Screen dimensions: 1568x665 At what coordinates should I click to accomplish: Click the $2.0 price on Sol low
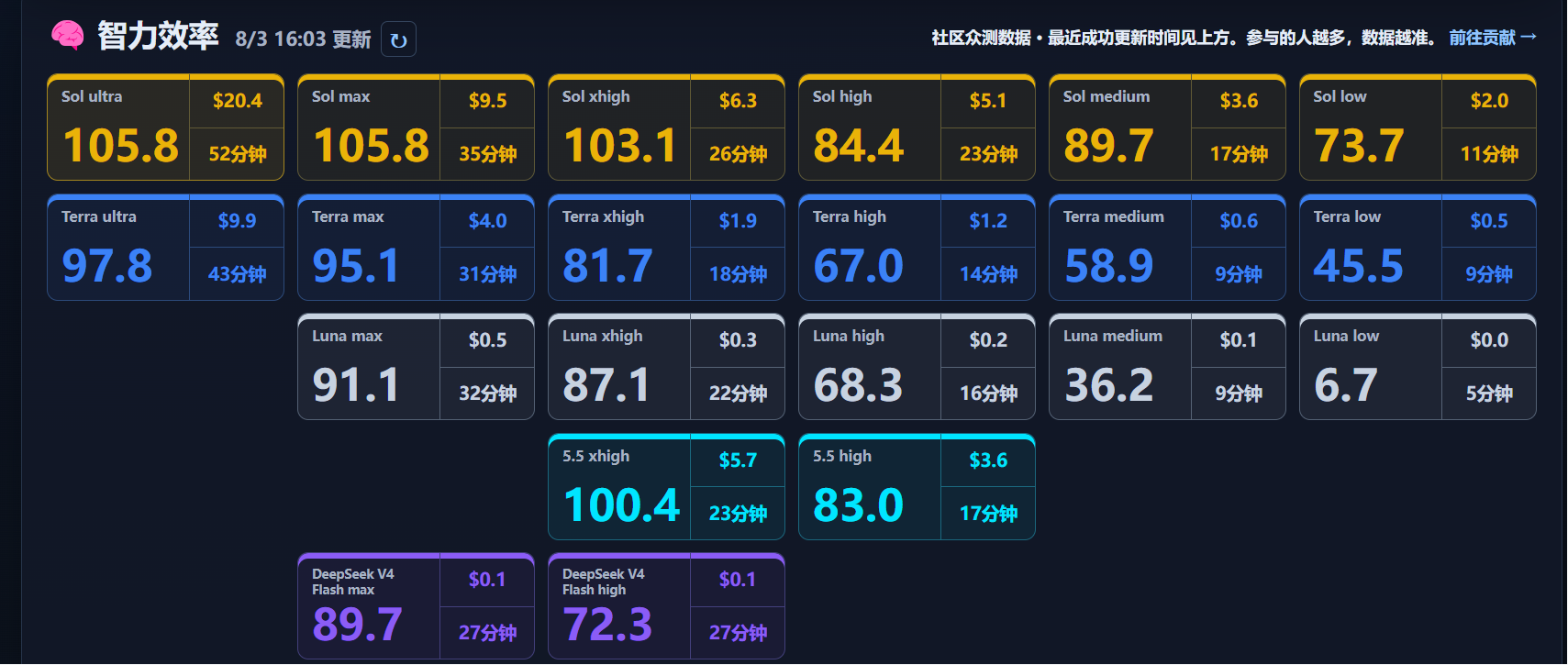(x=1490, y=101)
